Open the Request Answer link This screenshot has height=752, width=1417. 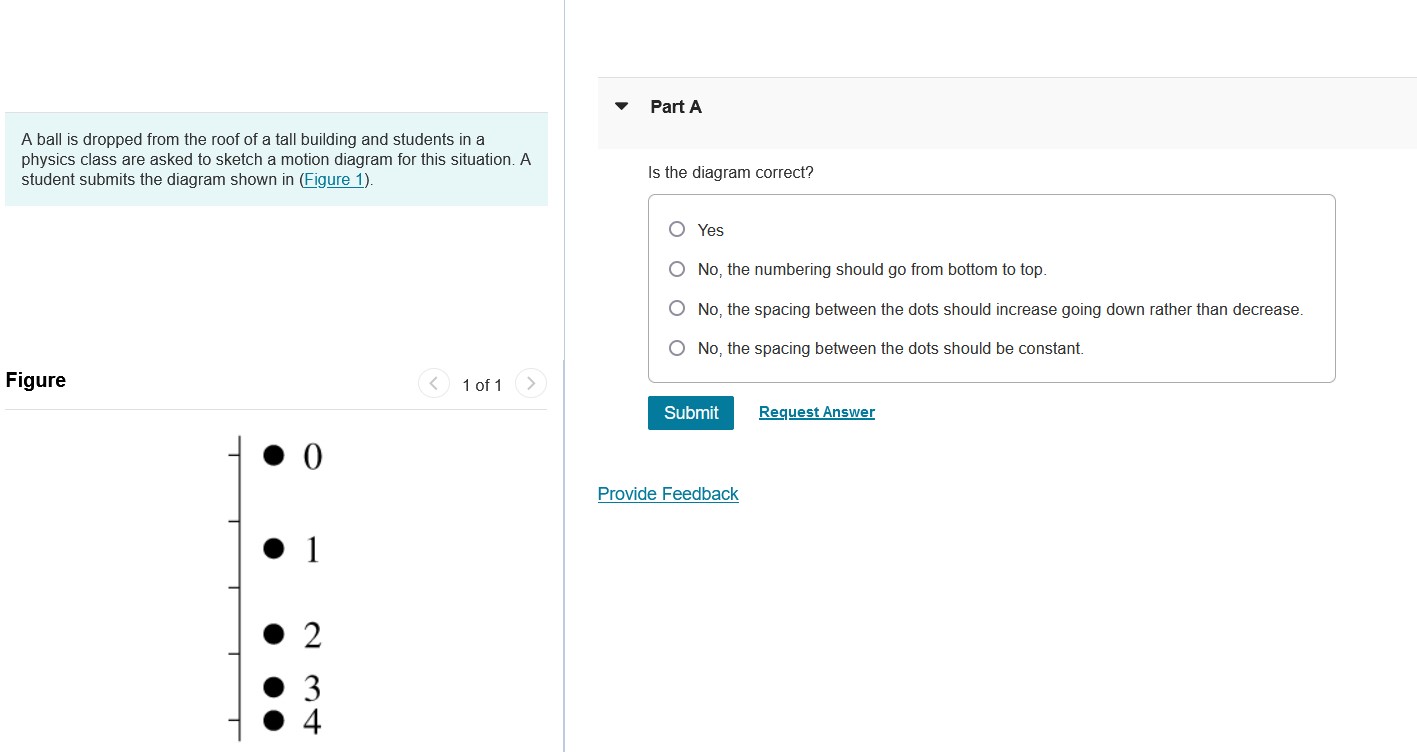coord(817,412)
